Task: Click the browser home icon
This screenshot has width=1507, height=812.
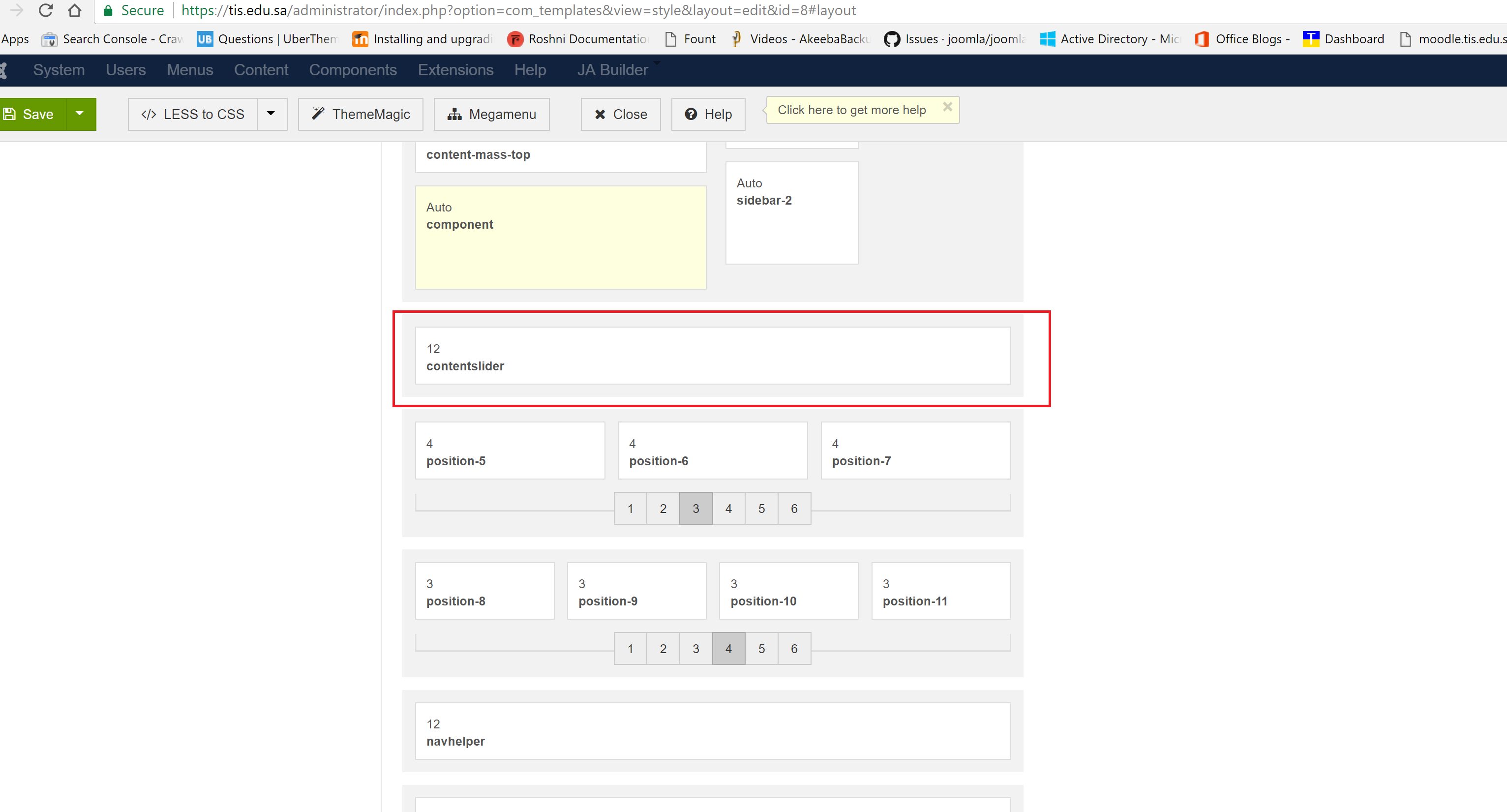Action: click(x=74, y=10)
